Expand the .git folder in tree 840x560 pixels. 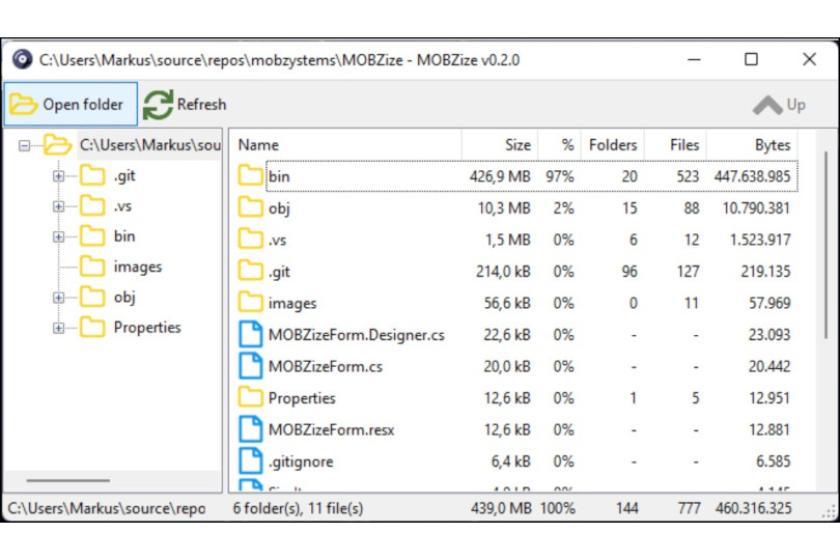click(58, 176)
